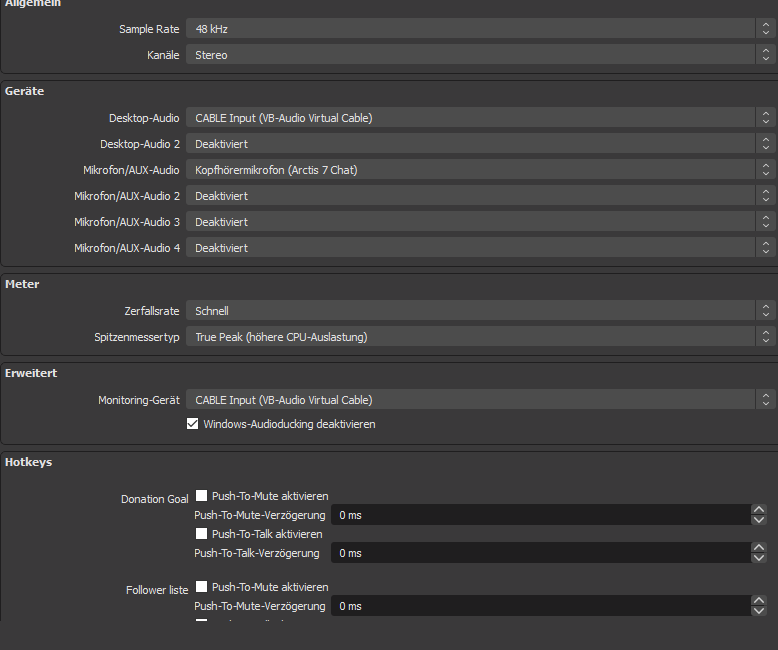Disable the Windows-Audioducking deaktivieren checkbox
Screen dimensions: 778x650
[193, 424]
